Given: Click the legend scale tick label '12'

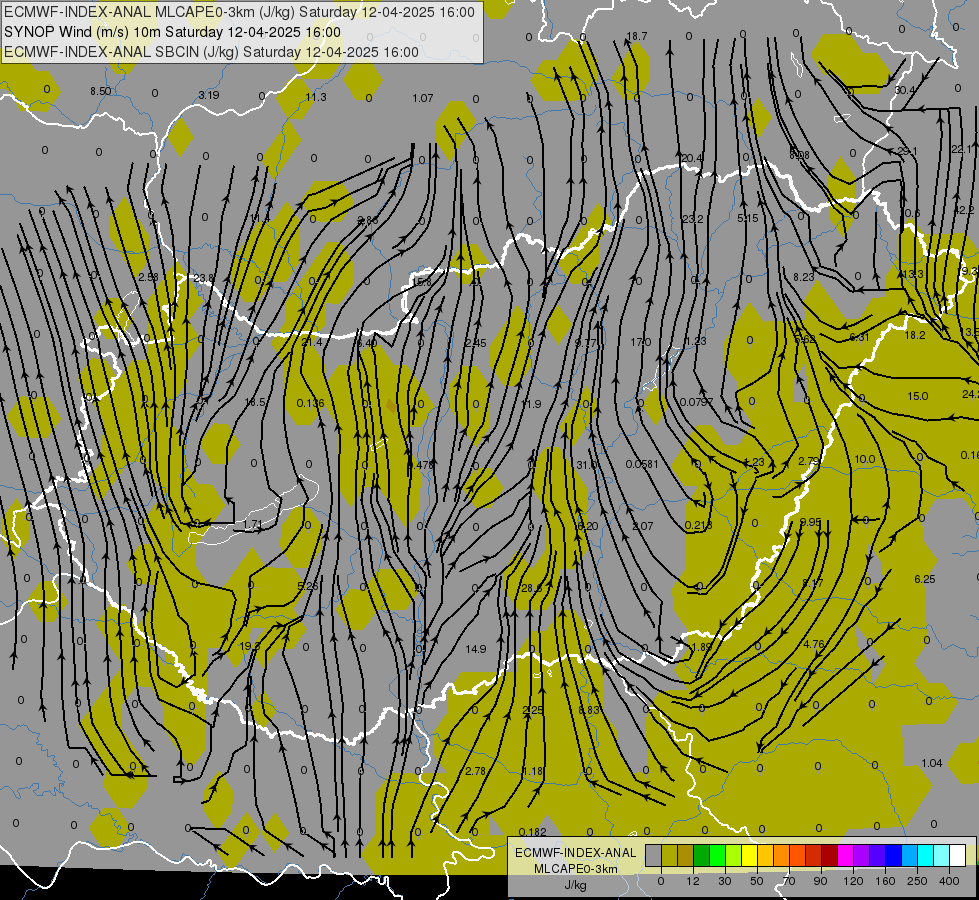Looking at the screenshot, I should click(x=692, y=881).
